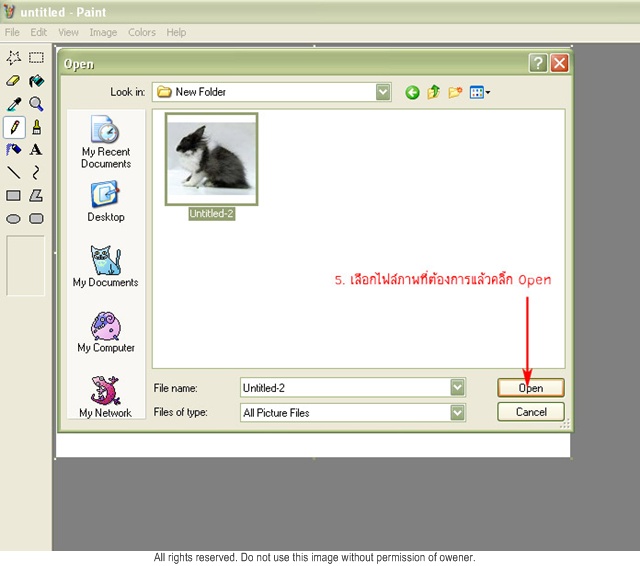Go back with the green Back arrow

click(412, 93)
